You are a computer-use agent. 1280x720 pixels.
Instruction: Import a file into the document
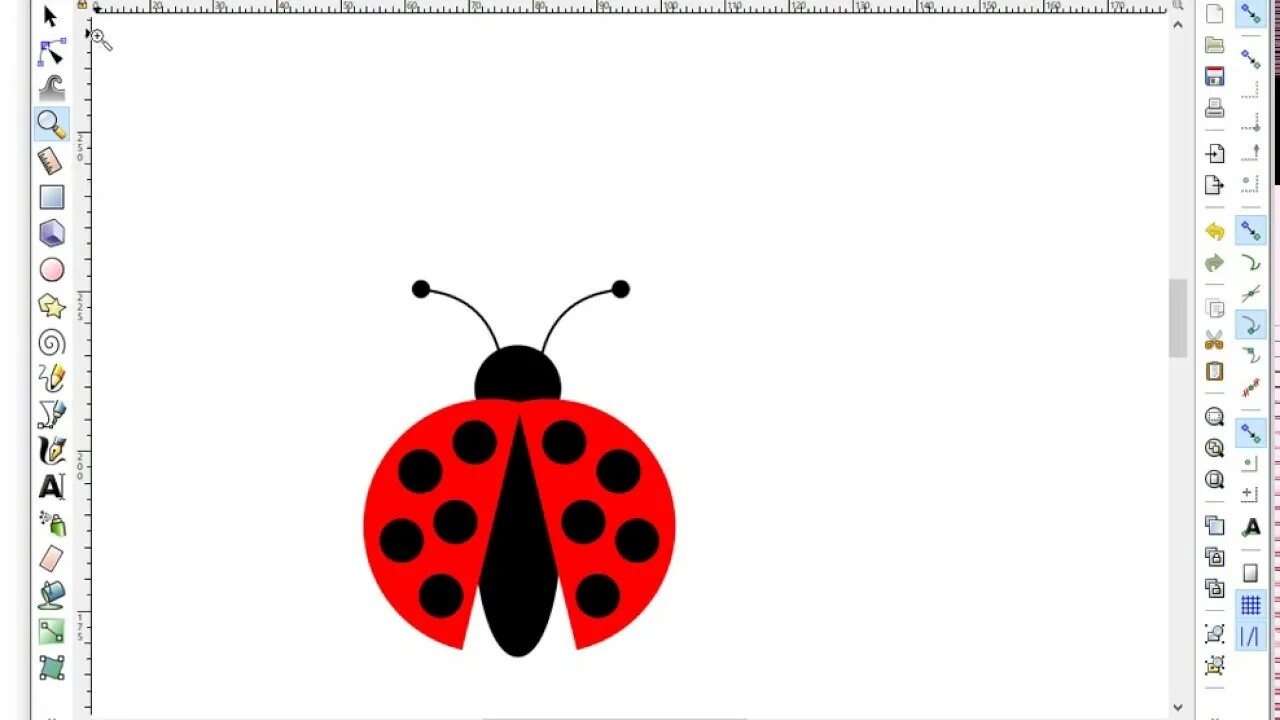(1215, 154)
